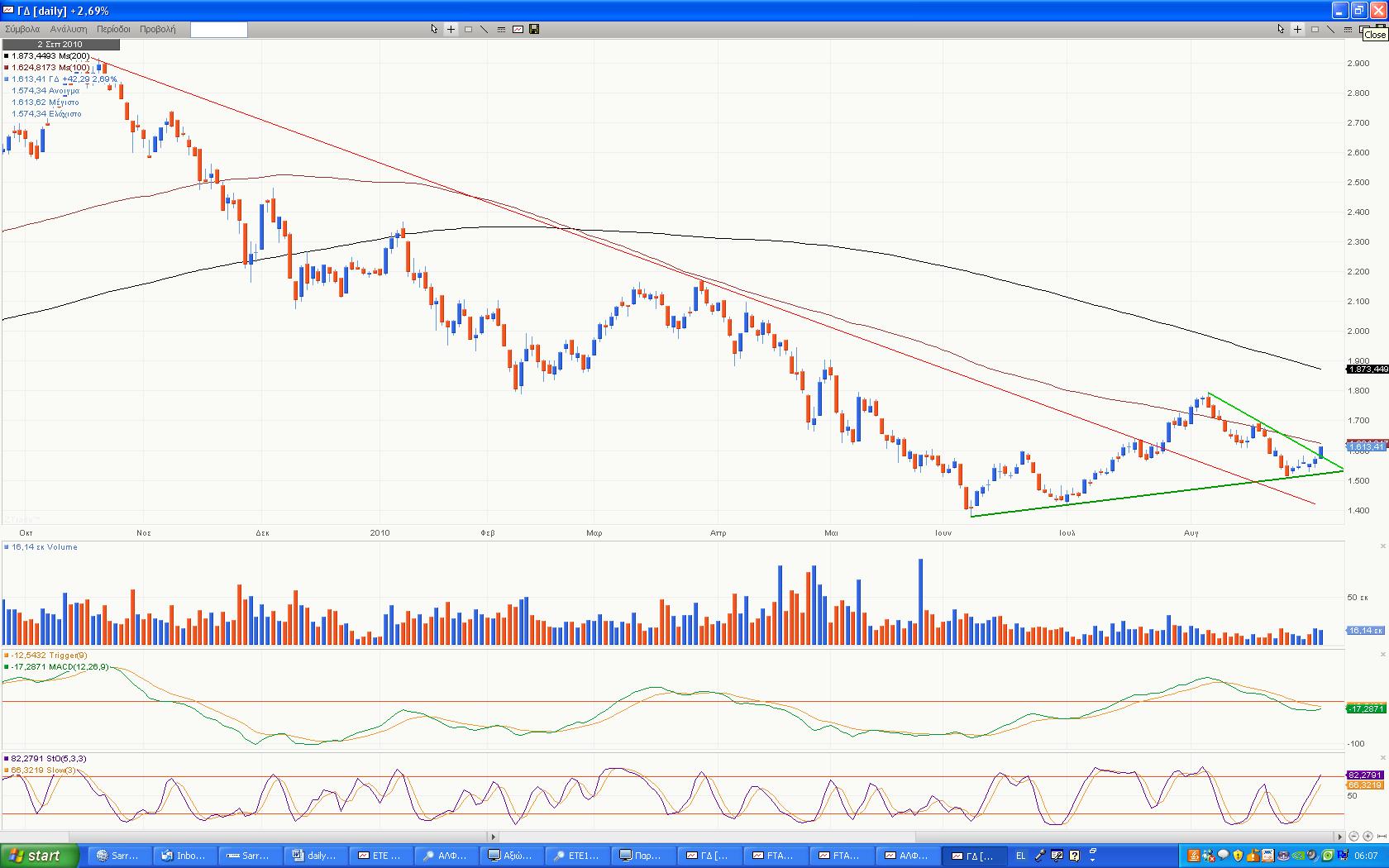Select the arrow pointer tool beside the symbol box
The width and height of the screenshot is (1389, 868).
tap(434, 29)
